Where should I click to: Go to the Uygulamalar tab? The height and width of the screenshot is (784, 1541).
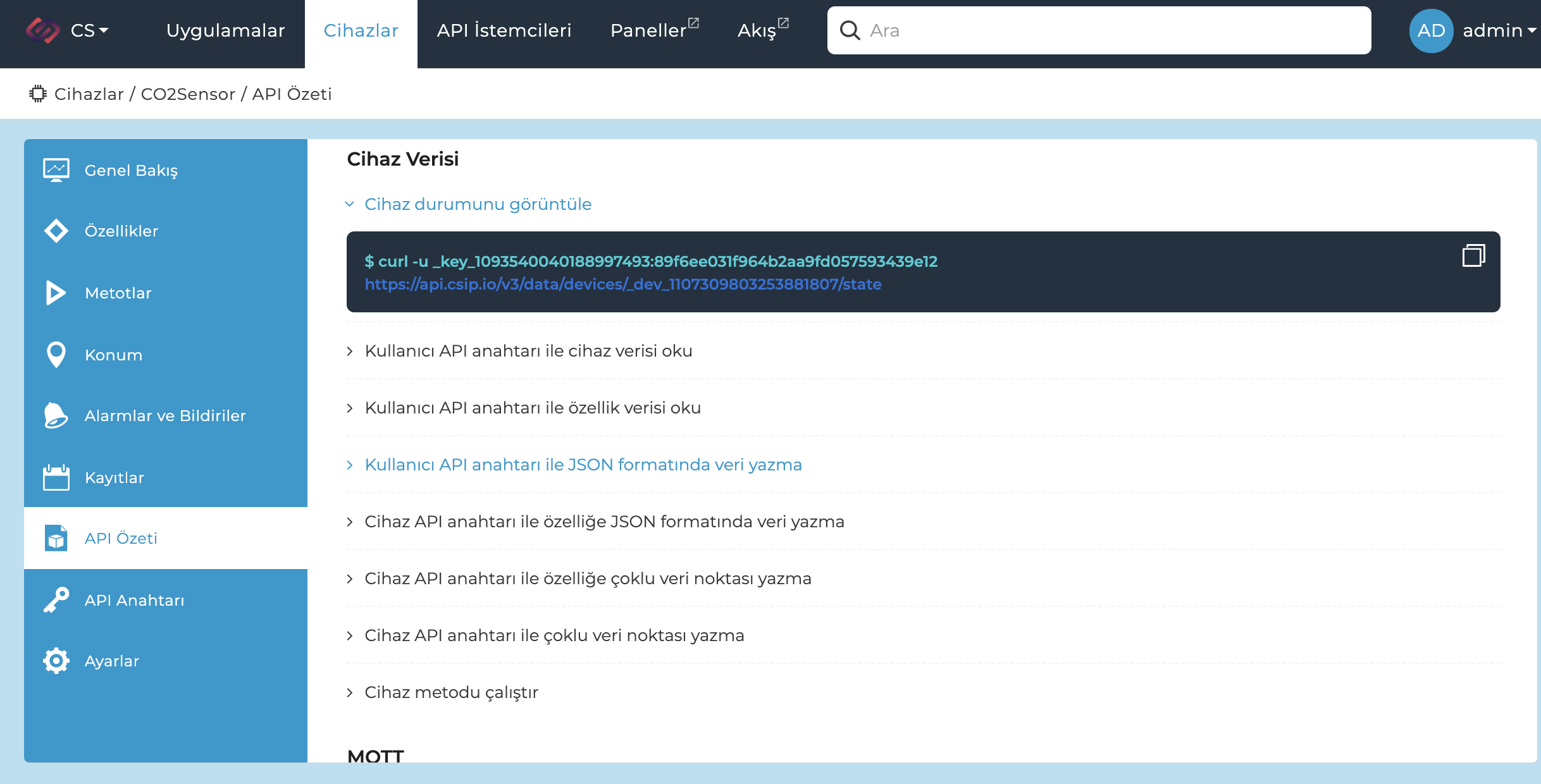pos(225,30)
